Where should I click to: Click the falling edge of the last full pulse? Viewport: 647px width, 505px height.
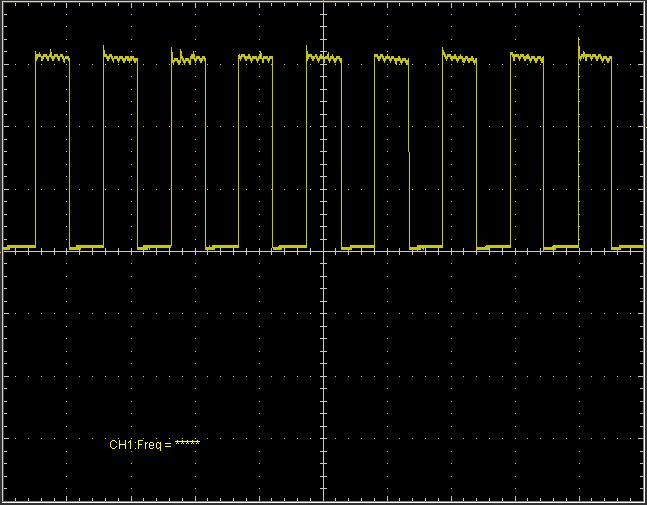click(612, 150)
